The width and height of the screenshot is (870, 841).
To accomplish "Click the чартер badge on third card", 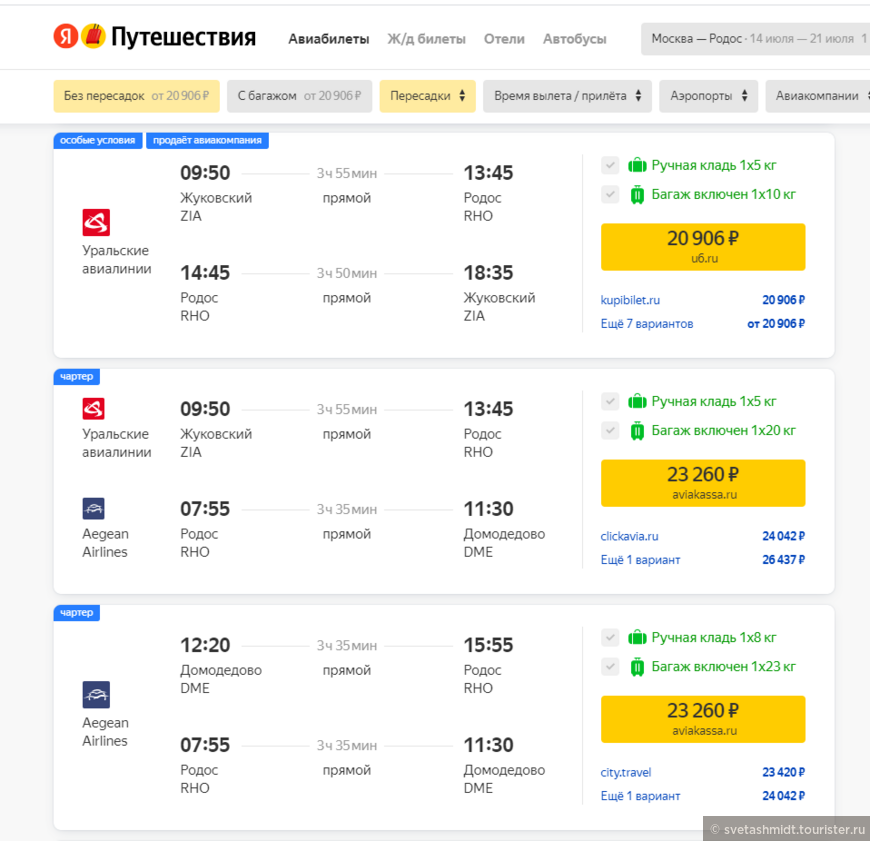I will point(77,612).
